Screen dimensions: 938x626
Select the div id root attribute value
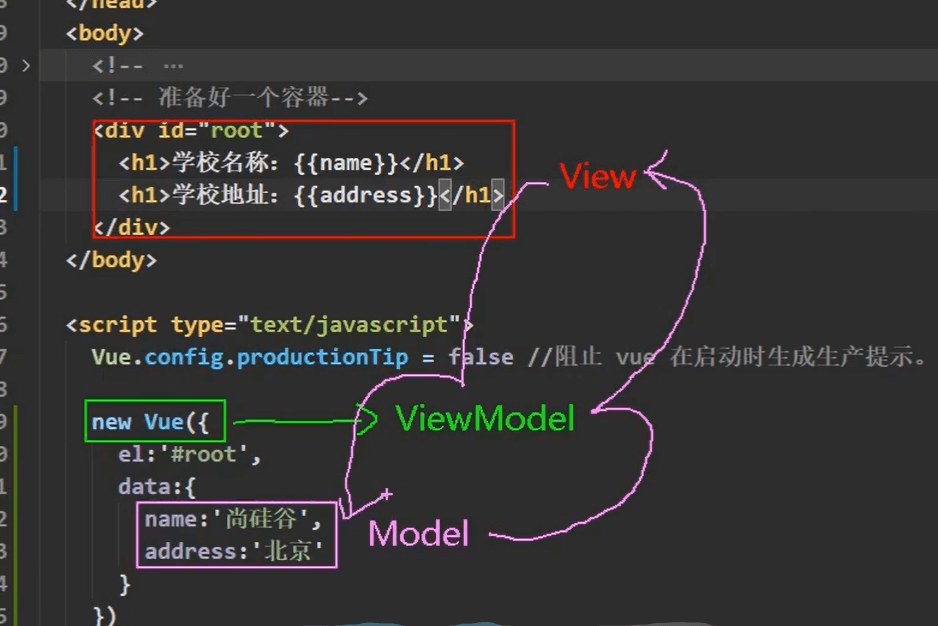click(x=233, y=130)
